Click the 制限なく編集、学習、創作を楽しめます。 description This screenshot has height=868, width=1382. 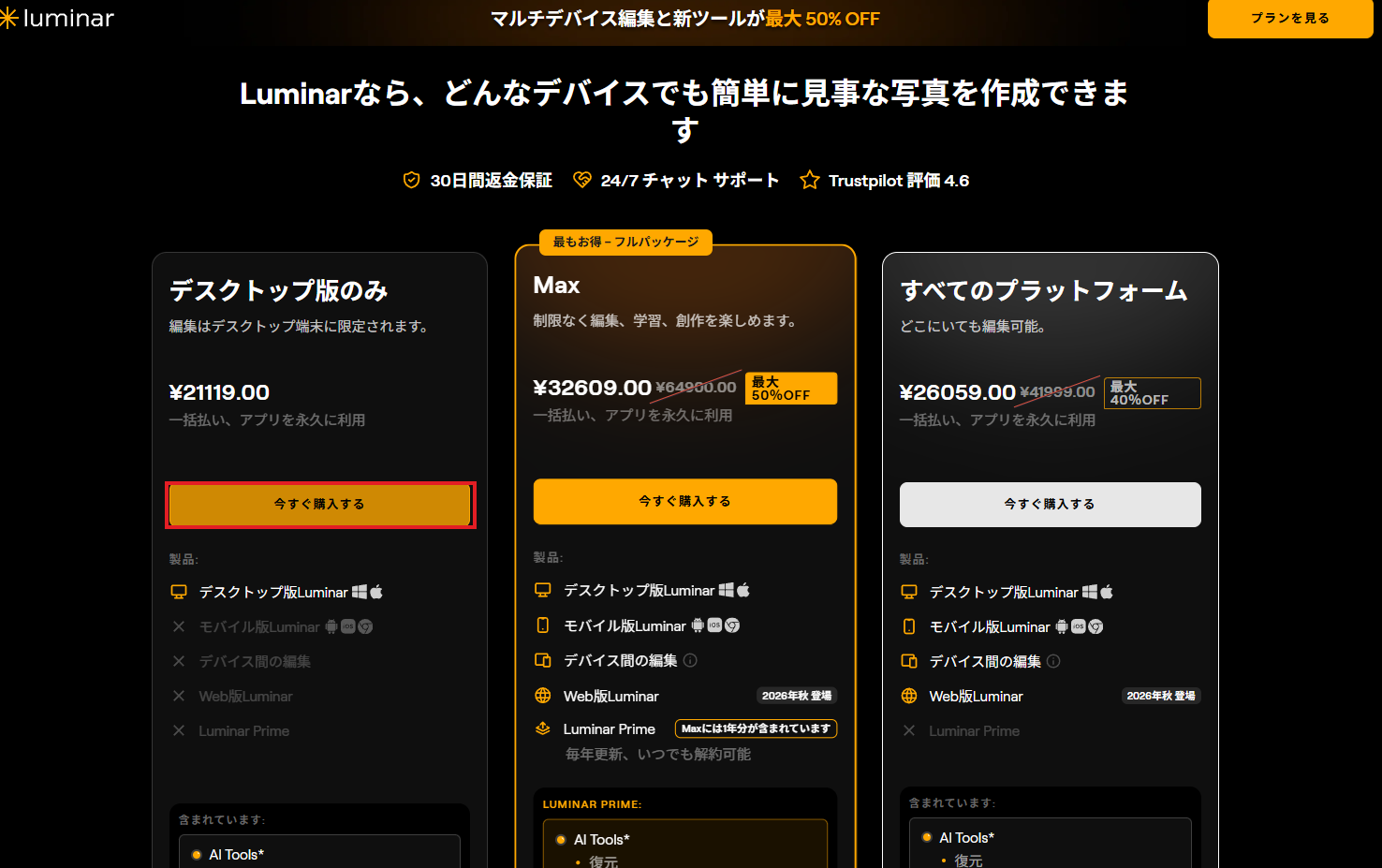pos(667,320)
